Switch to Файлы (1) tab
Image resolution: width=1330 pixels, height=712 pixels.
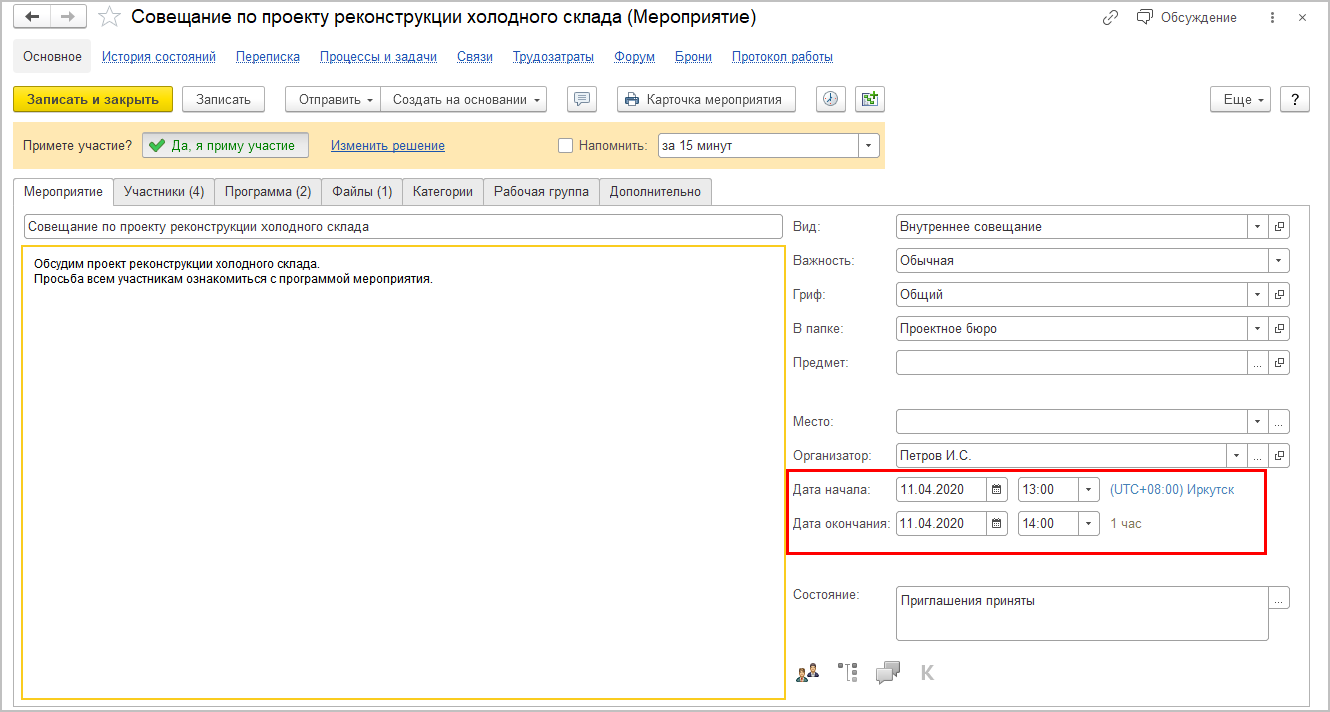pos(362,191)
